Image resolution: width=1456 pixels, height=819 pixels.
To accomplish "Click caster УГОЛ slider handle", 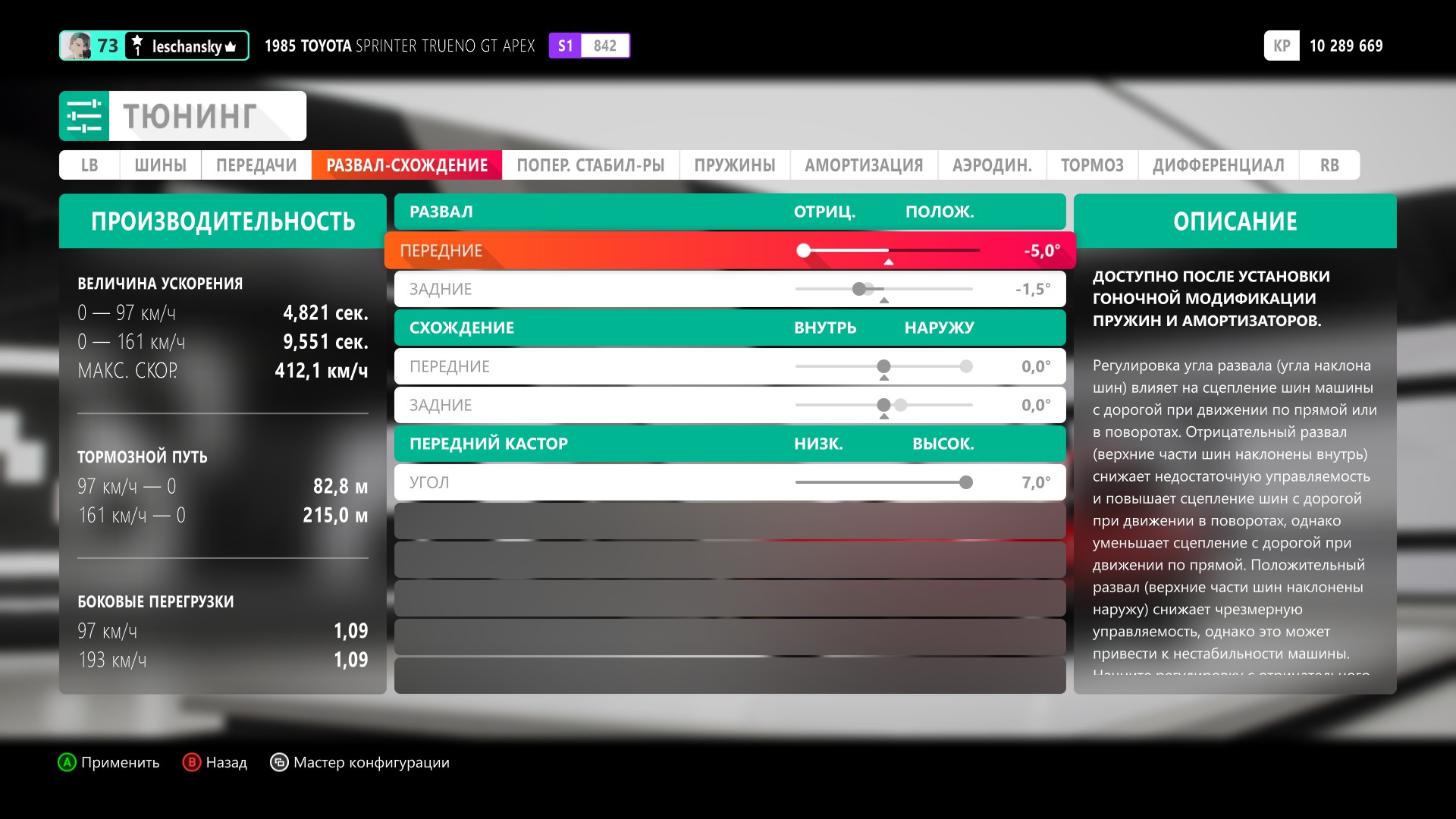I will pos(965,482).
